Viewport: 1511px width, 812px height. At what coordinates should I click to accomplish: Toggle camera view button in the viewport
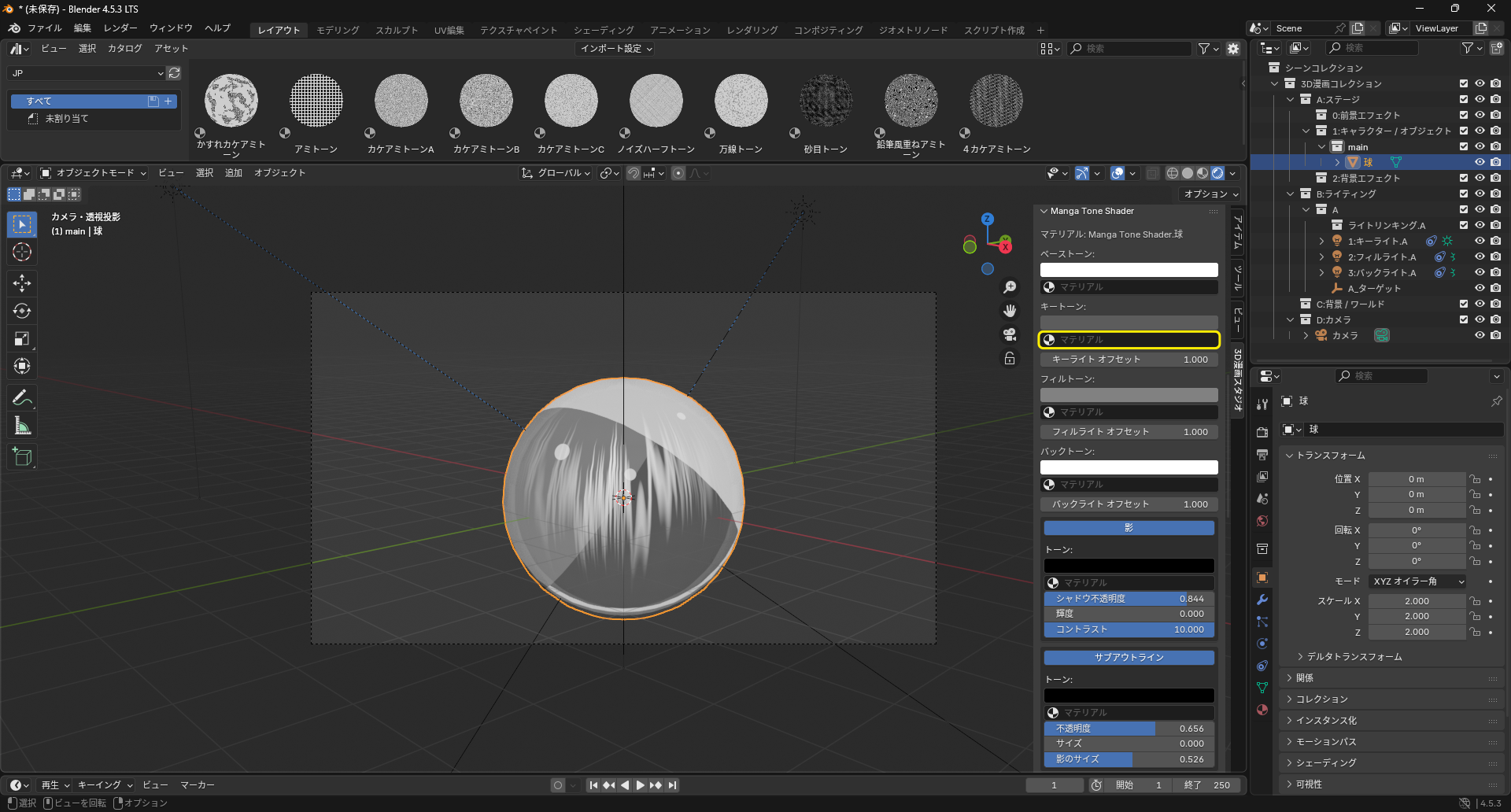(1010, 334)
